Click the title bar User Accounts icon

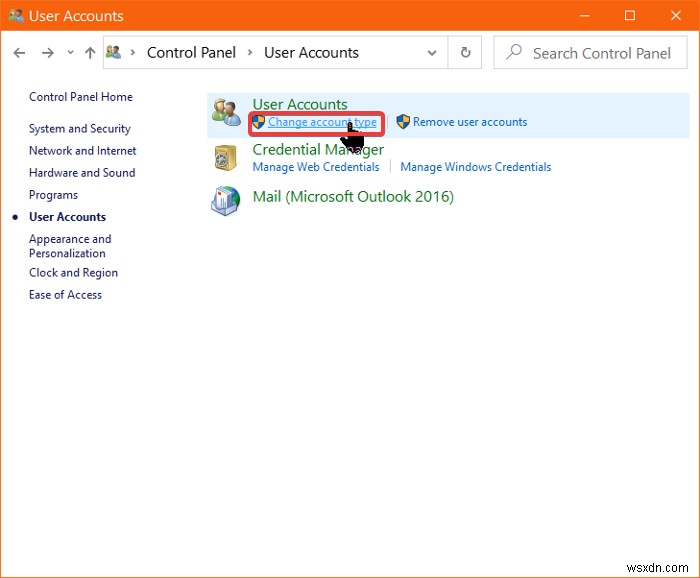pos(17,16)
